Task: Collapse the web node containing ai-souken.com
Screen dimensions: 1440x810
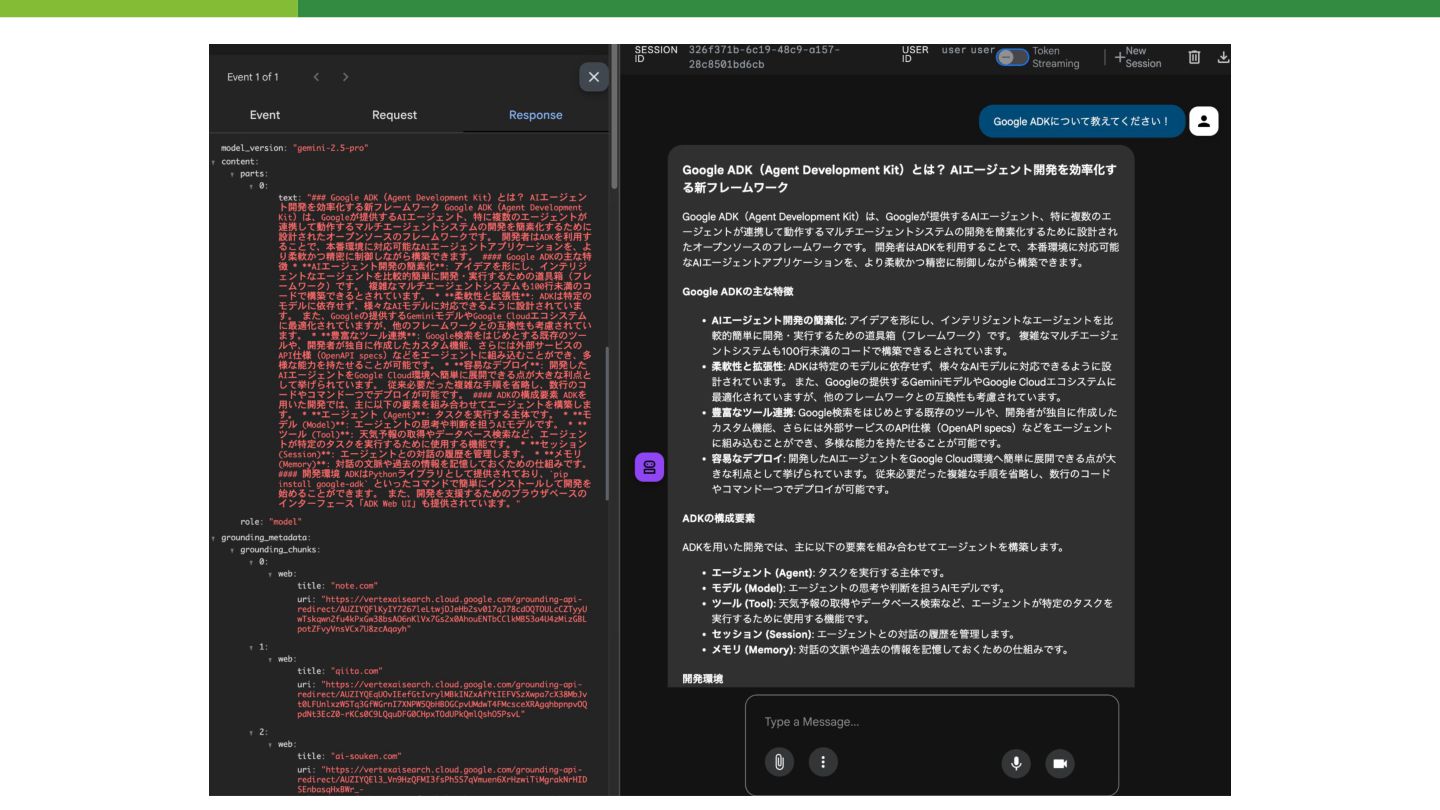Action: coord(270,744)
